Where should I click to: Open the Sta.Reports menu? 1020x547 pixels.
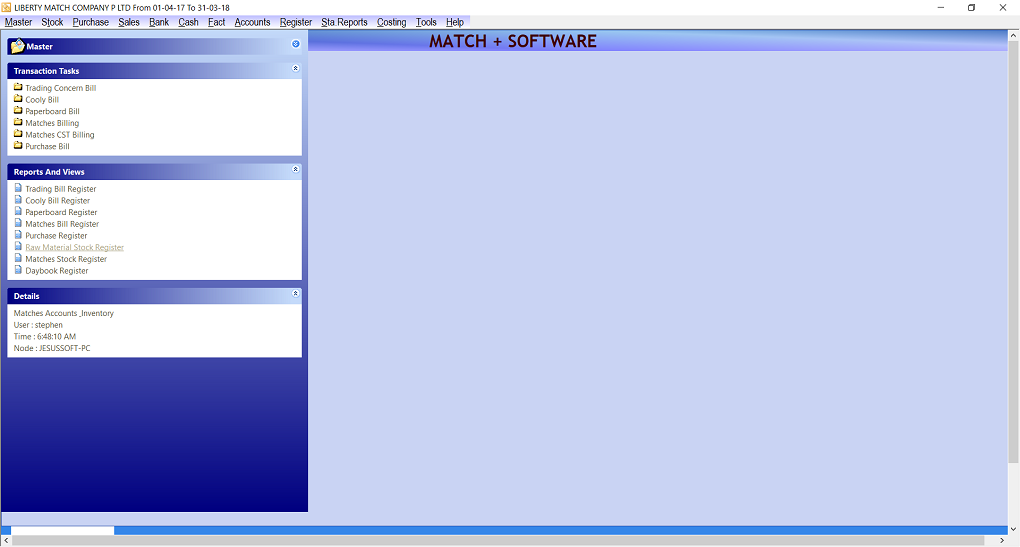(344, 22)
